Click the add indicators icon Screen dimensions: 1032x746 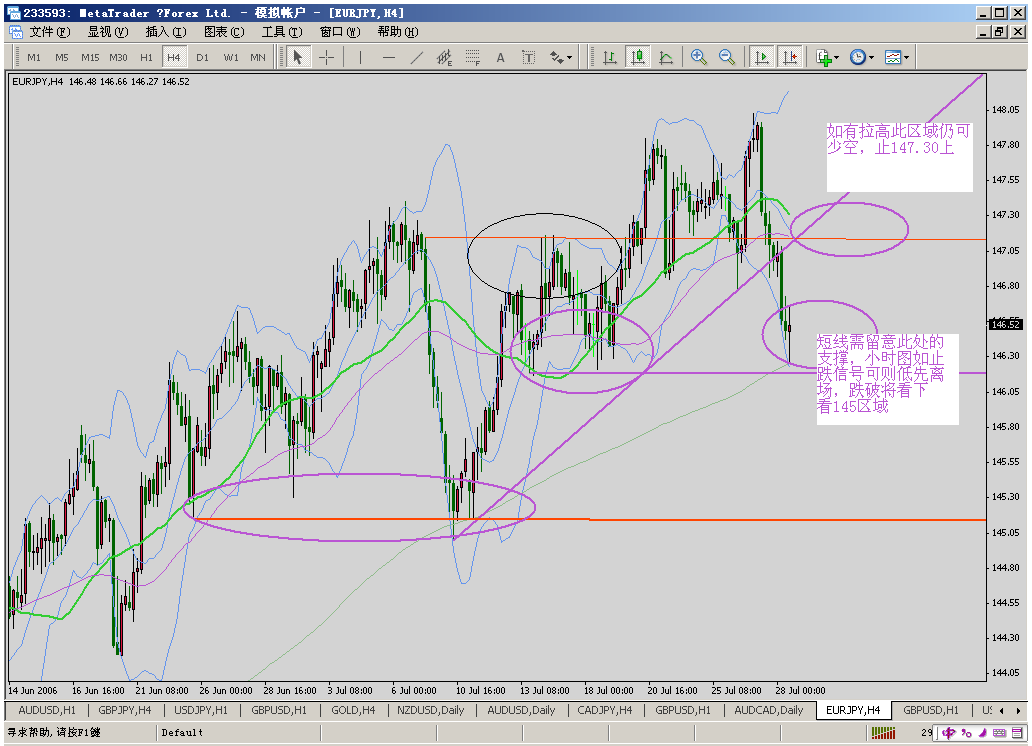click(823, 58)
